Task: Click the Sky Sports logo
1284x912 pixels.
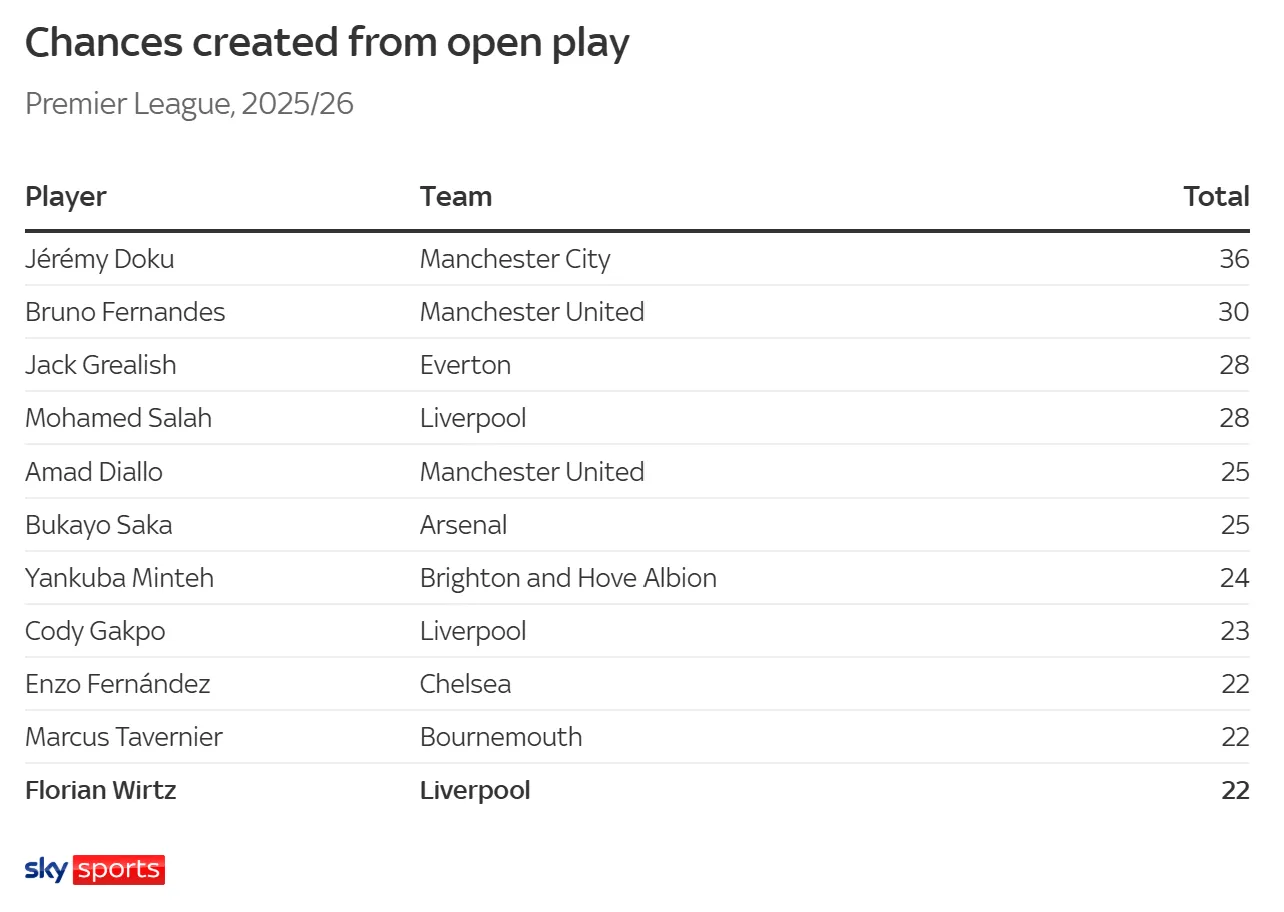Action: point(95,869)
